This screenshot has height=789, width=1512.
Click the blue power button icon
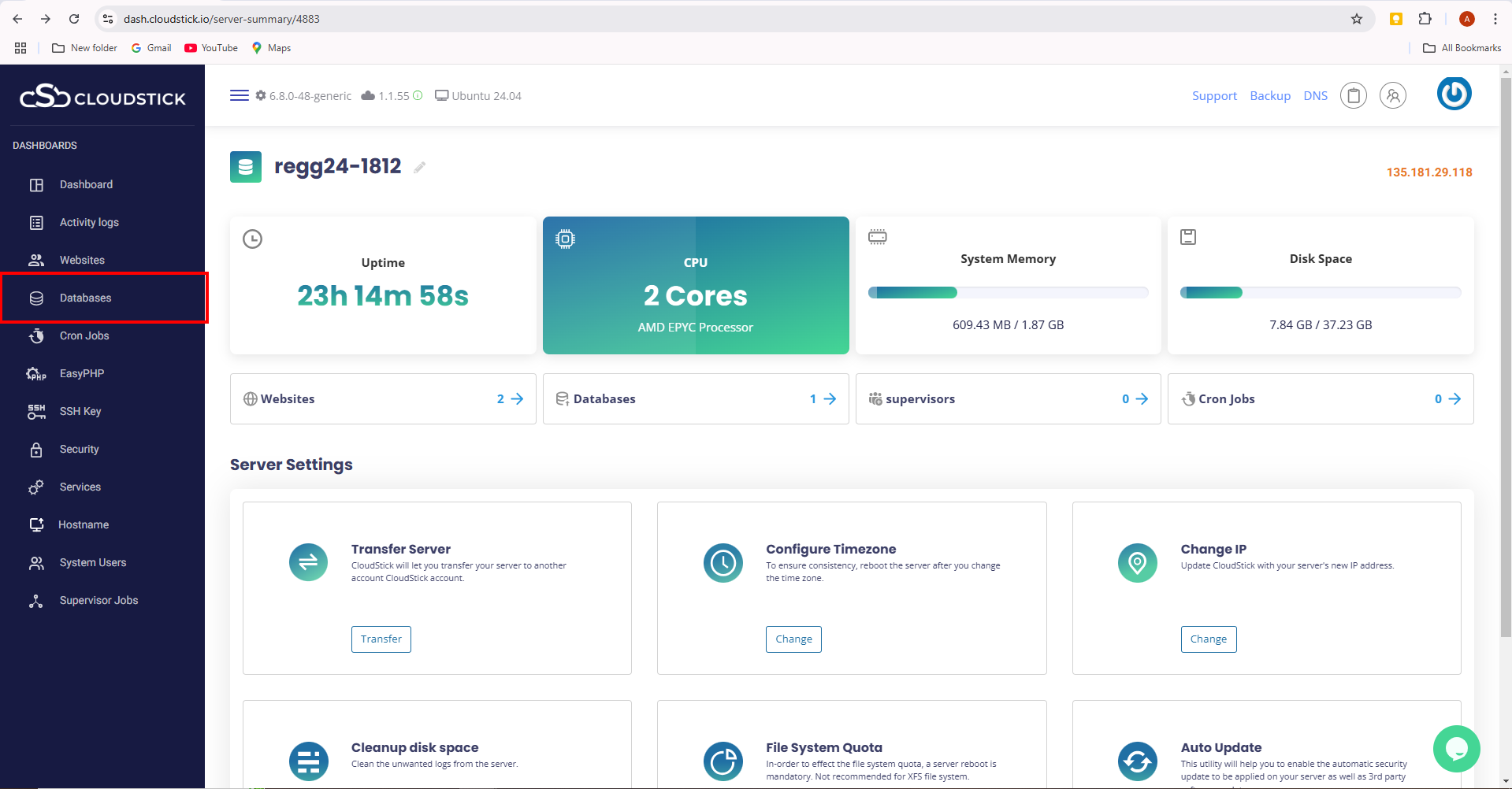(x=1454, y=94)
